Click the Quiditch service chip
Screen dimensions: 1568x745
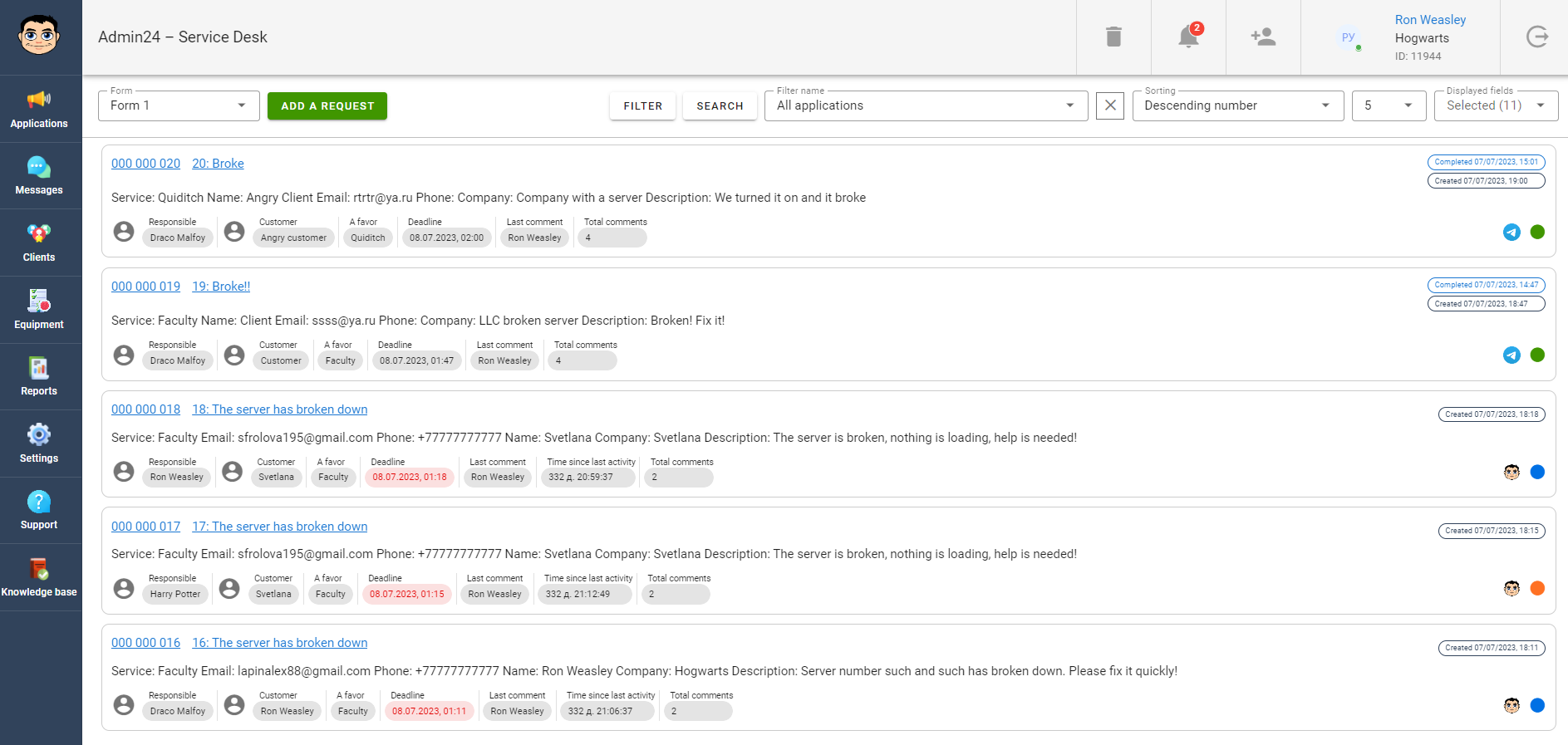368,238
